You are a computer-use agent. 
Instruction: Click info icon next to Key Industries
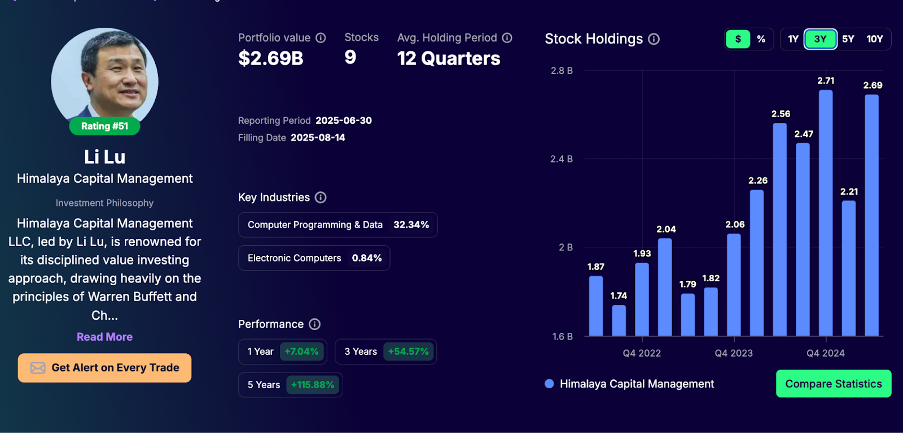click(321, 198)
